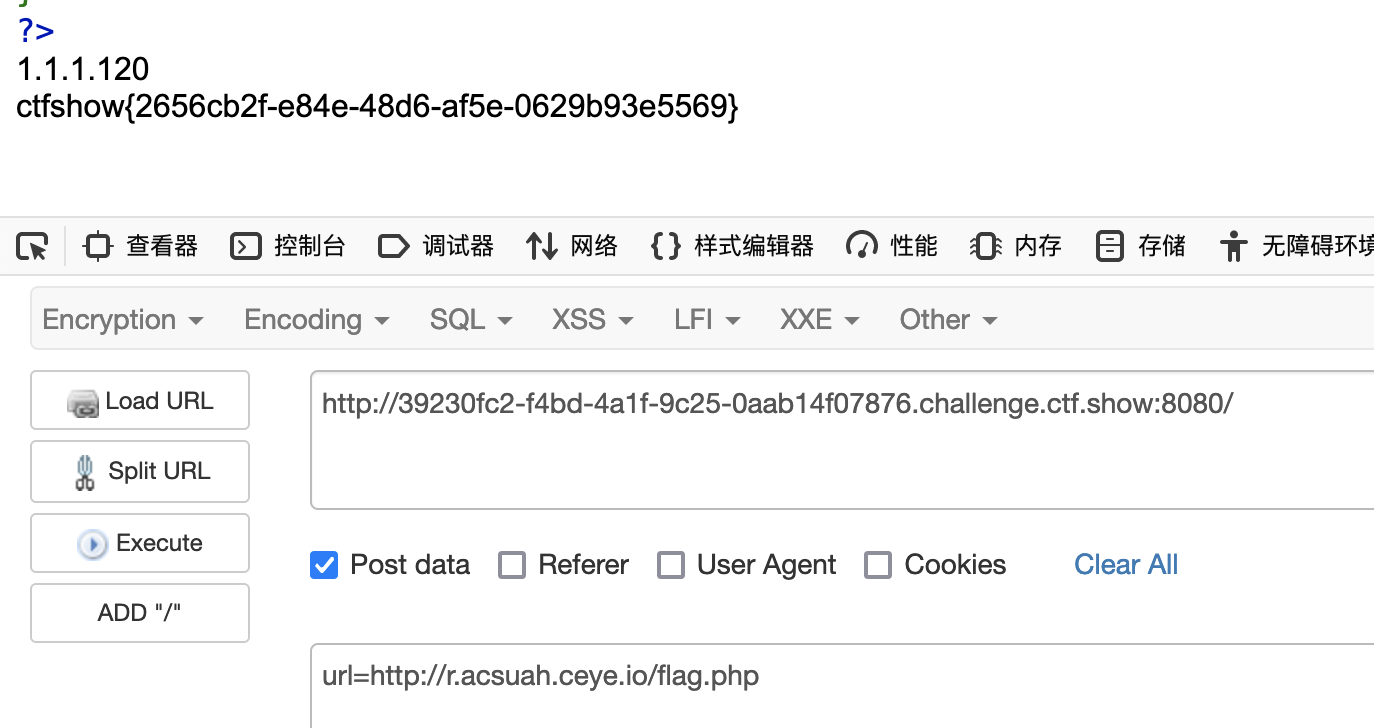This screenshot has height=728, width=1374.
Task: Enable the Referer checkbox
Action: (512, 565)
